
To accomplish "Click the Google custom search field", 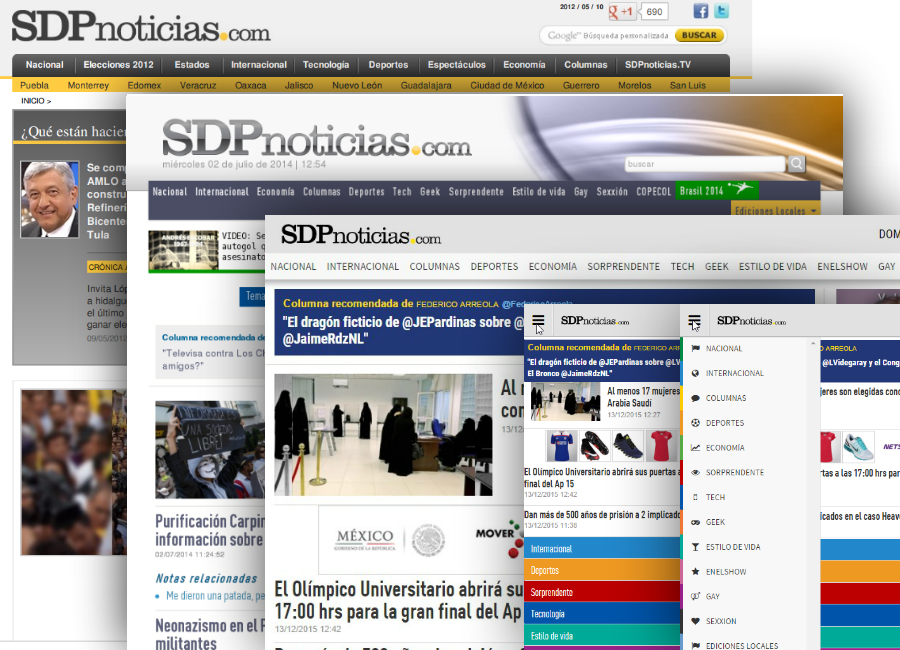I will [x=607, y=36].
